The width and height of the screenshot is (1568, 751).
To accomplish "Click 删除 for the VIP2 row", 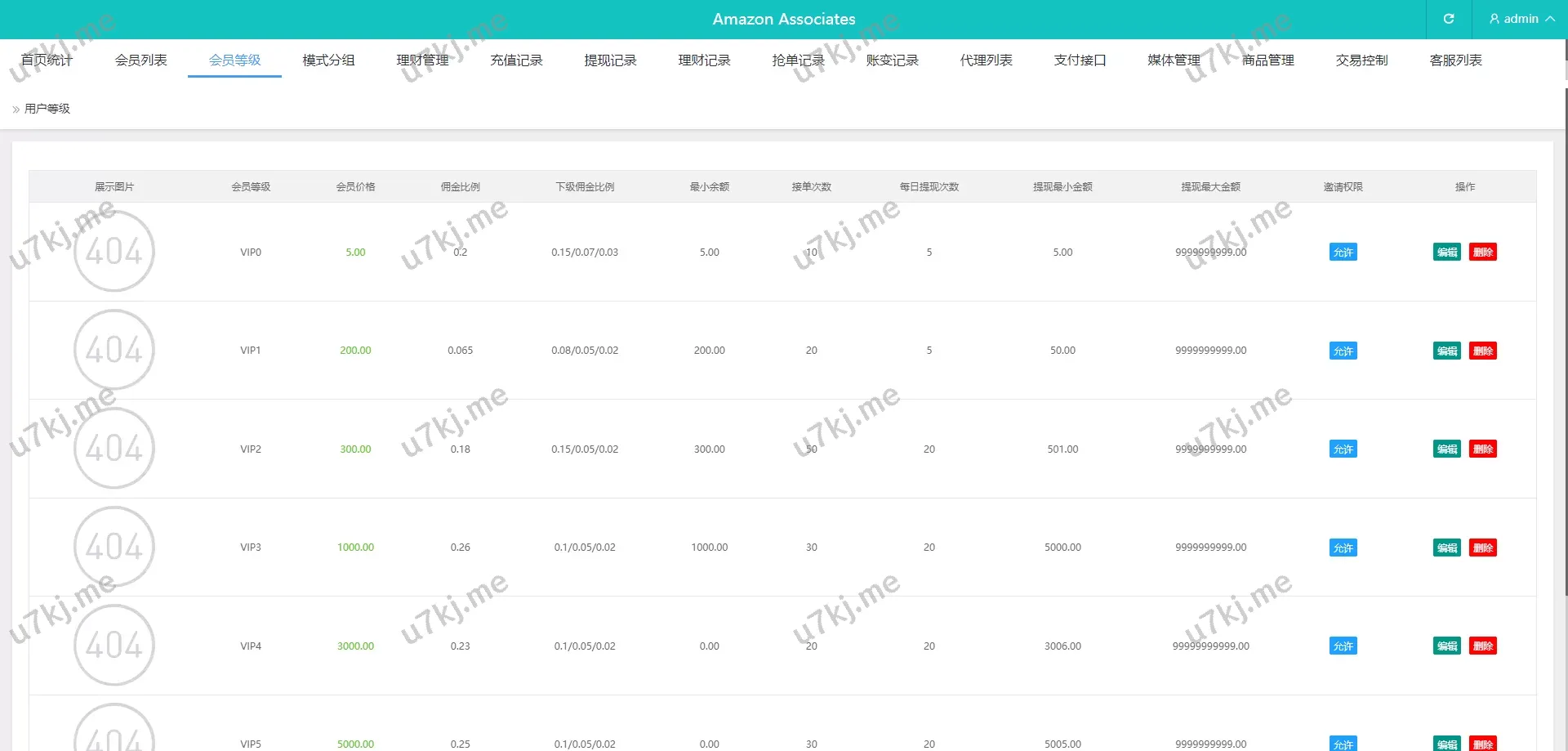I will click(x=1482, y=449).
